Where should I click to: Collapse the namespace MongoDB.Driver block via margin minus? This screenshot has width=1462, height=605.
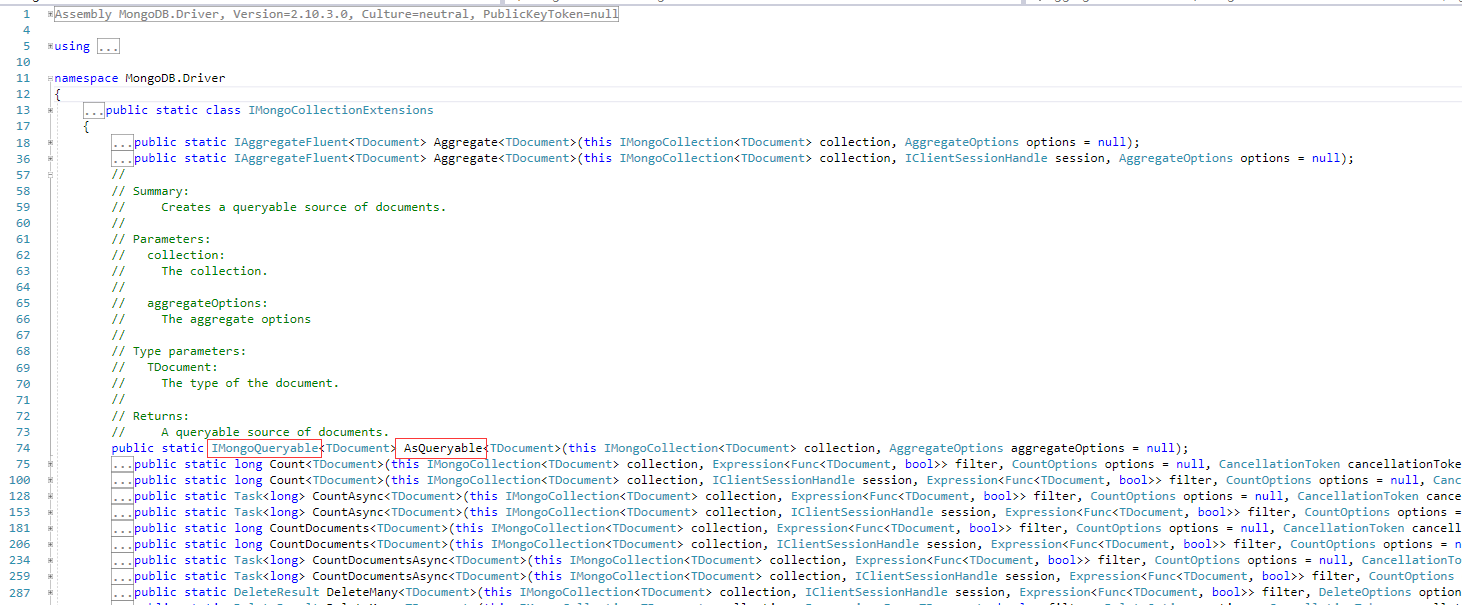50,78
